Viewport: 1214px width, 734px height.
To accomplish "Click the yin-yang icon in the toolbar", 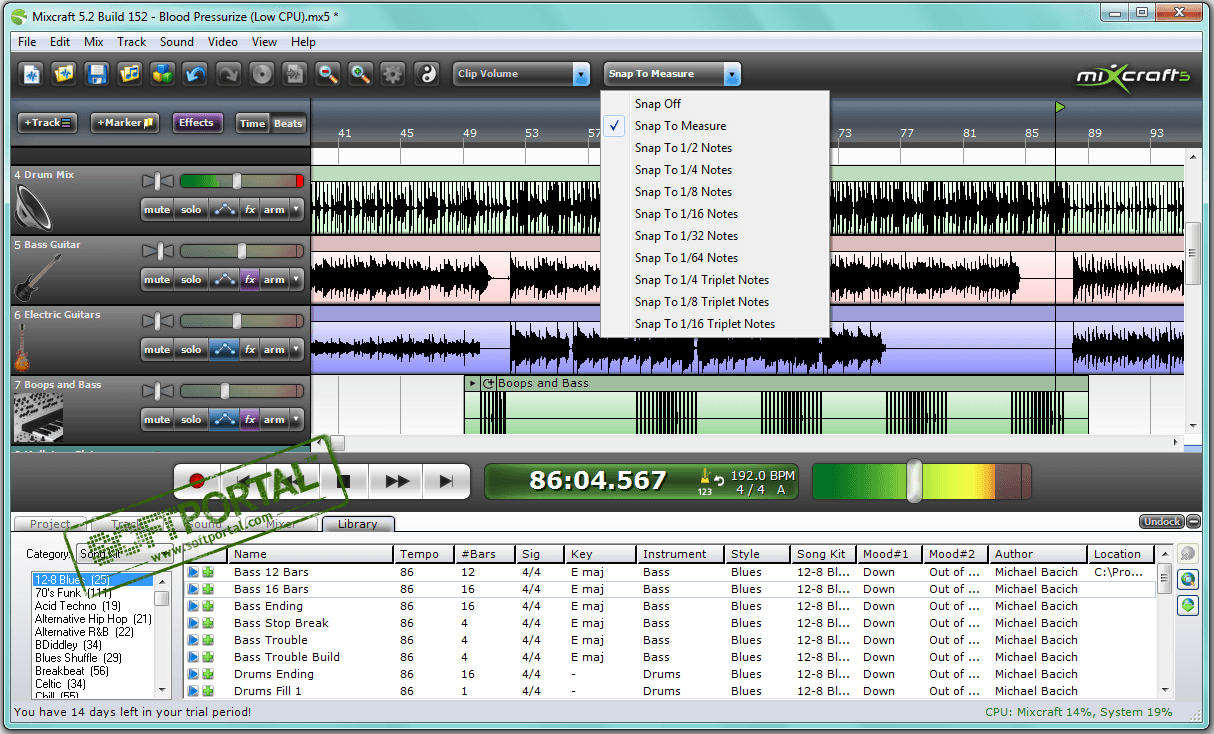I will coord(426,74).
